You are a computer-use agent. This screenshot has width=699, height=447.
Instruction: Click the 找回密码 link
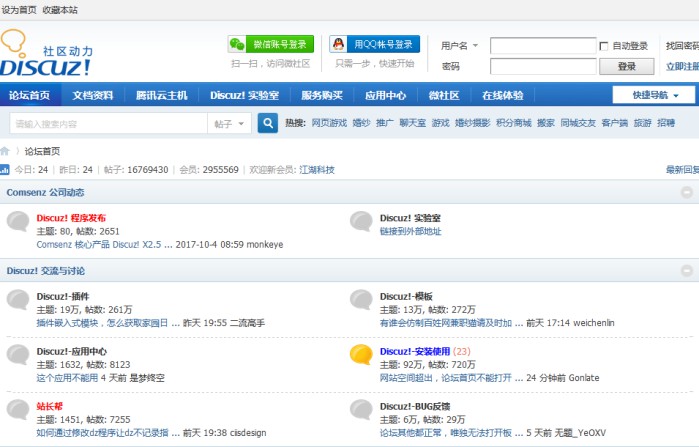683,45
